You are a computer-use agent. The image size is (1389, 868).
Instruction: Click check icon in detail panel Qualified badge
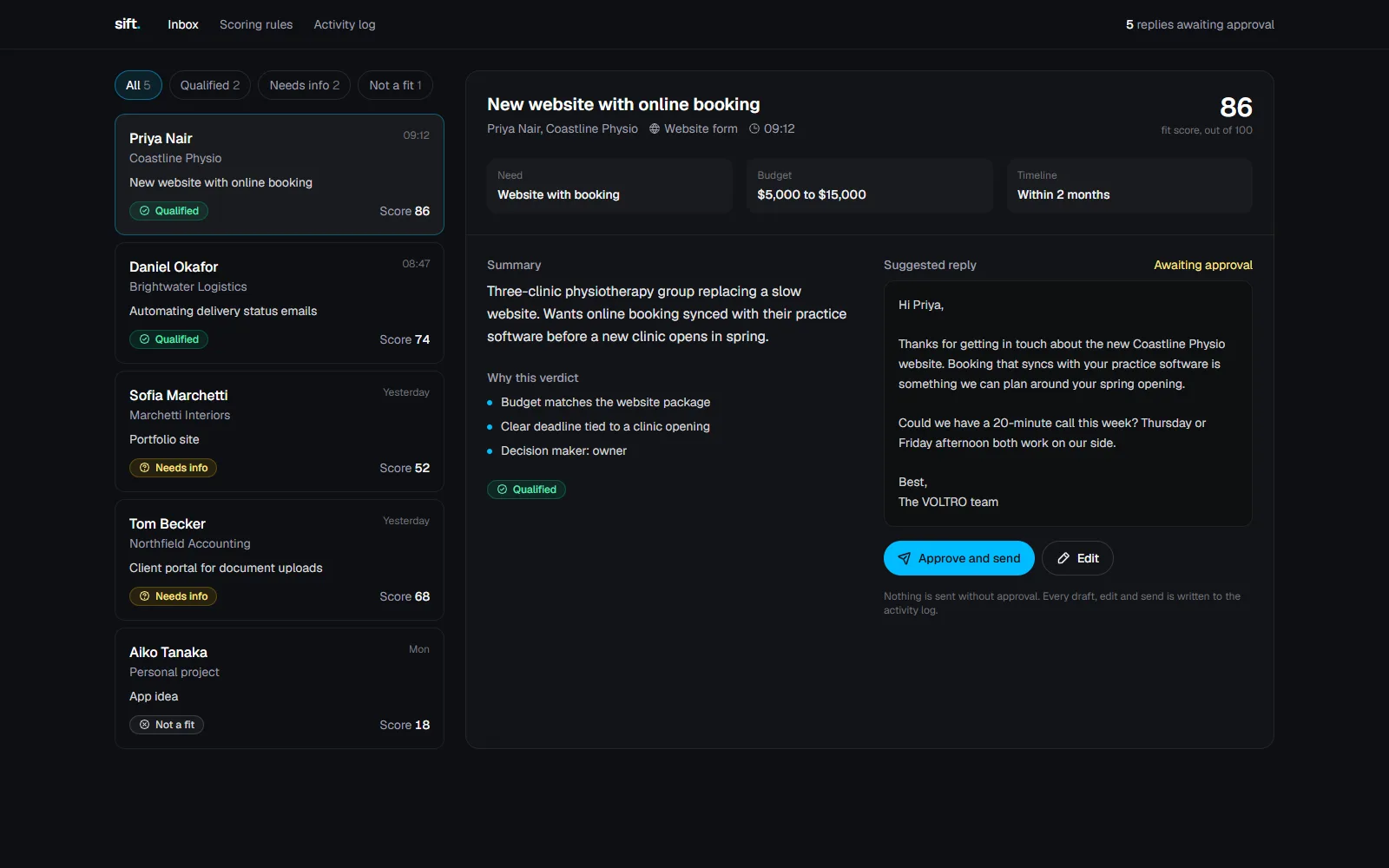(502, 490)
